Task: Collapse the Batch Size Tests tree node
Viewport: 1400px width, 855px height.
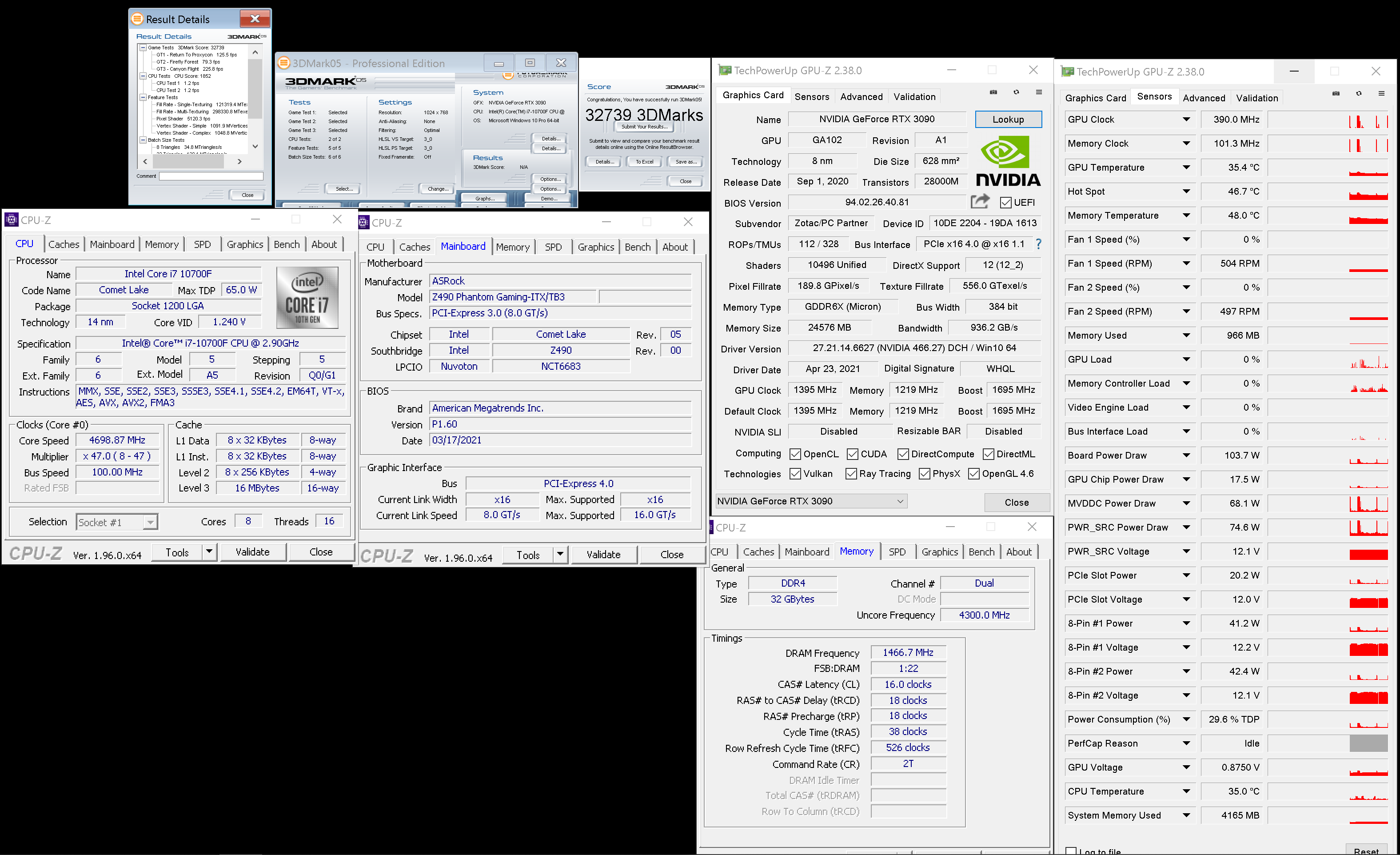Action: pos(143,140)
